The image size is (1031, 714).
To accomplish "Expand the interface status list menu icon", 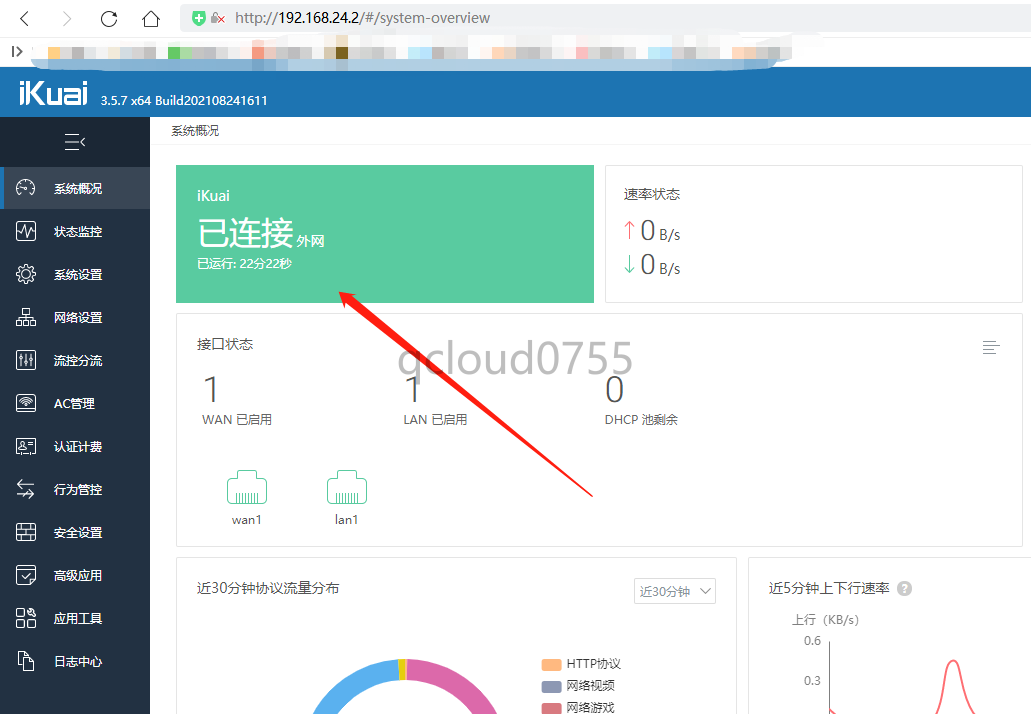I will click(x=990, y=347).
